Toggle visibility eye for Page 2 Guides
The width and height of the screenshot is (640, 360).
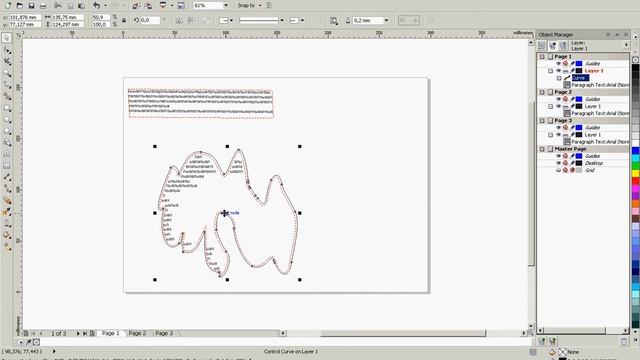click(558, 99)
